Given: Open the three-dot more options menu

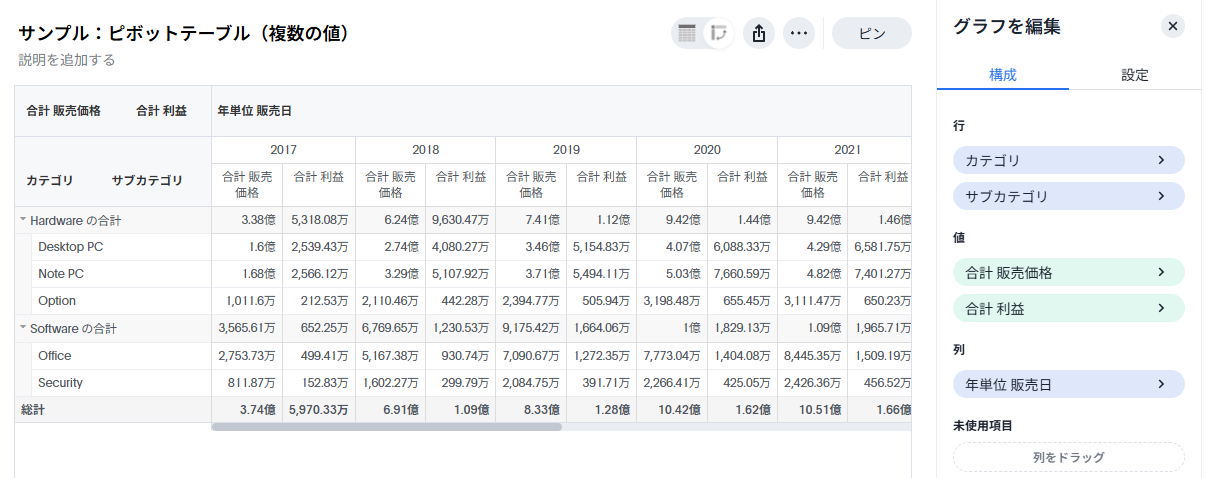Looking at the screenshot, I should click(x=798, y=33).
